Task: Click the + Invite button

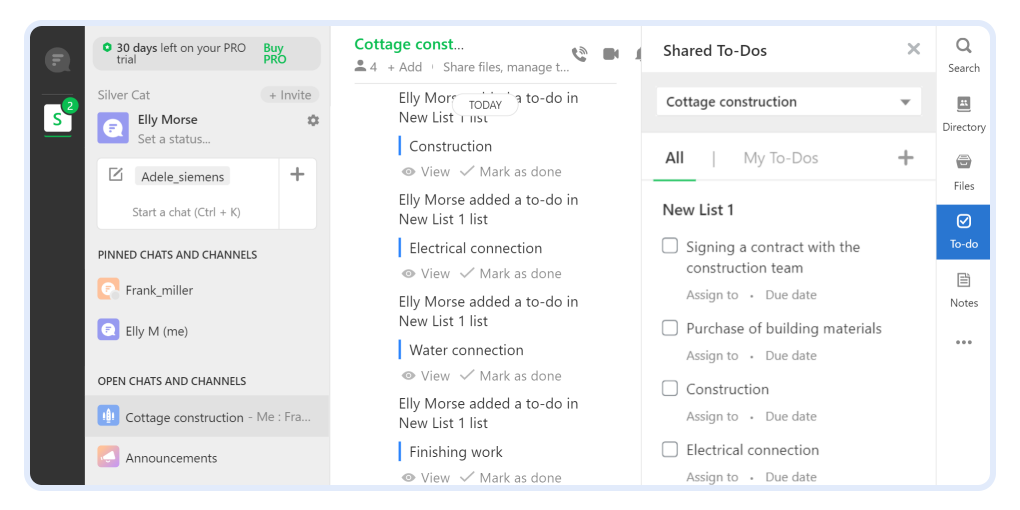Action: (290, 95)
